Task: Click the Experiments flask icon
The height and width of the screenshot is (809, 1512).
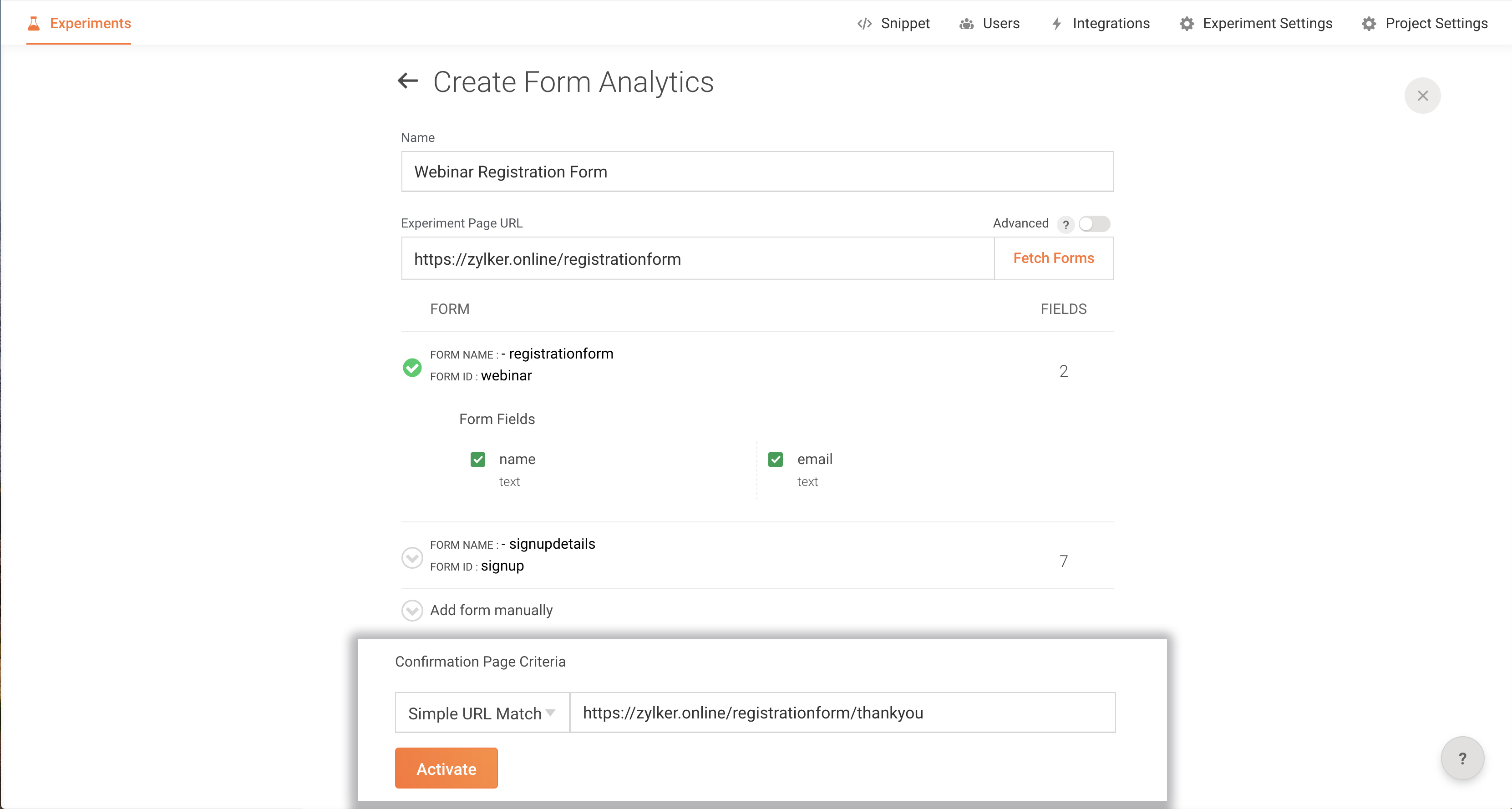Action: (34, 24)
